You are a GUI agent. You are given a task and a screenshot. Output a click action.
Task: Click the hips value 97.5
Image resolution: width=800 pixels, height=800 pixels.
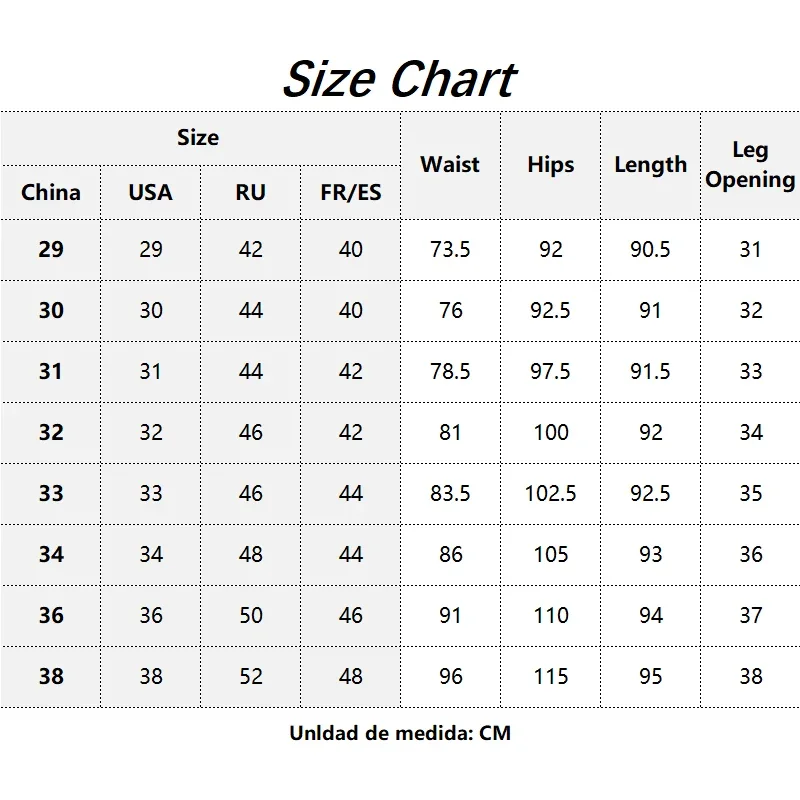click(x=551, y=371)
